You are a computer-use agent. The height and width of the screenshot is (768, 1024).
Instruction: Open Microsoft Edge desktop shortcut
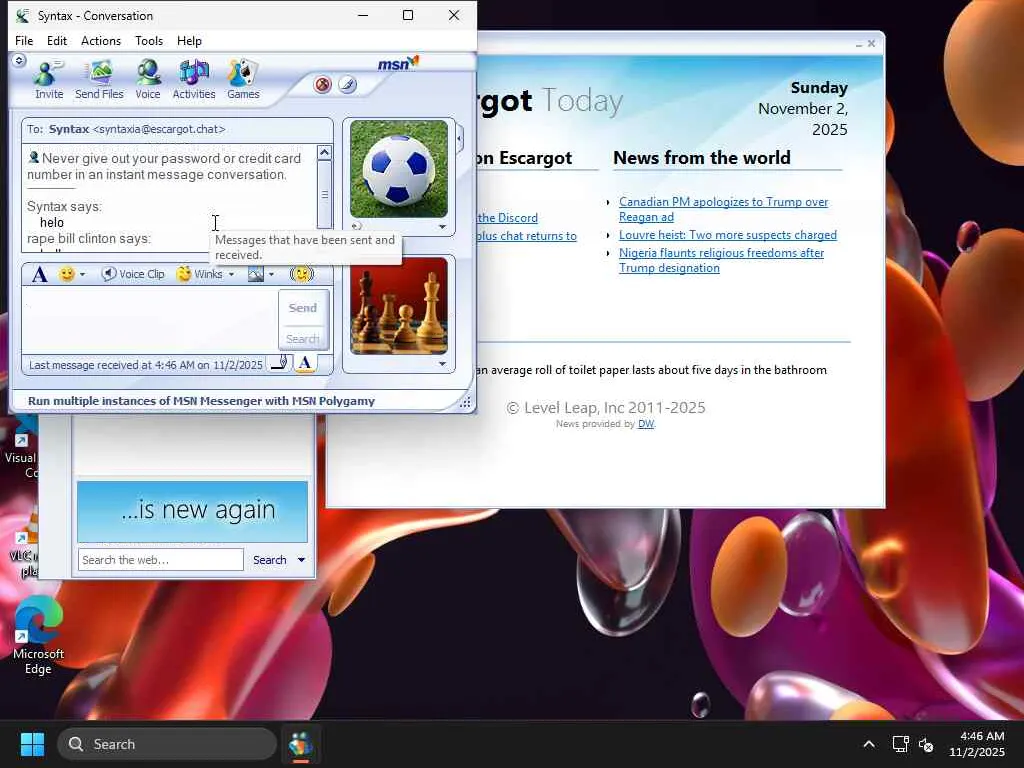[x=38, y=635]
